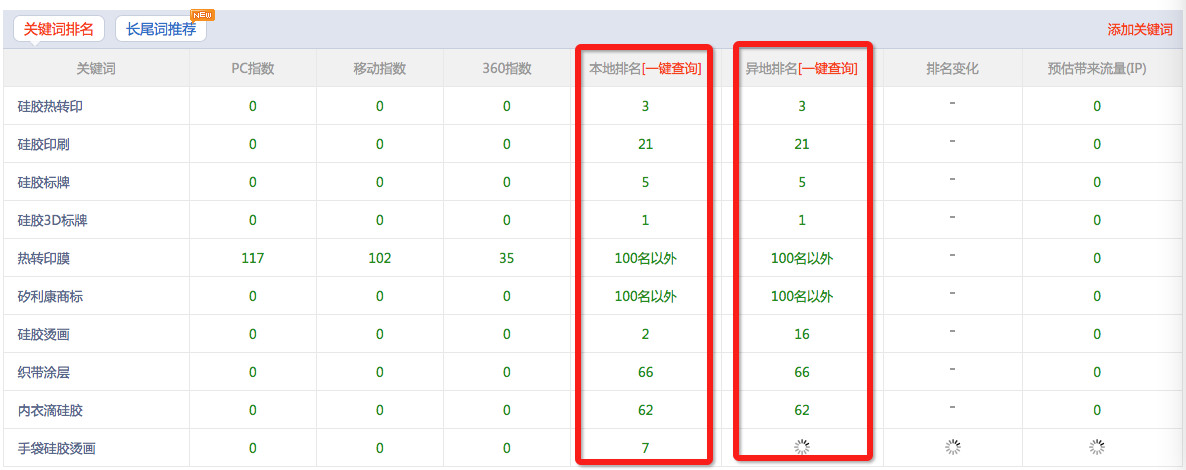Click the keyword 手袋硅胶烫画

57,448
